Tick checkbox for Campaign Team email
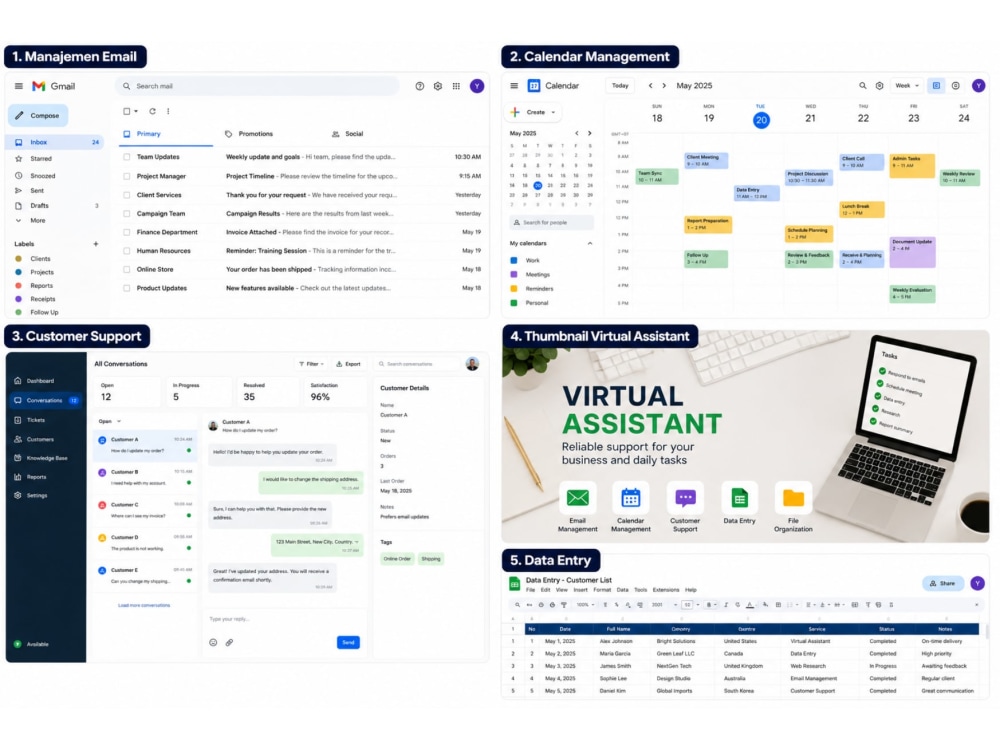1000x750 pixels. coord(126,214)
